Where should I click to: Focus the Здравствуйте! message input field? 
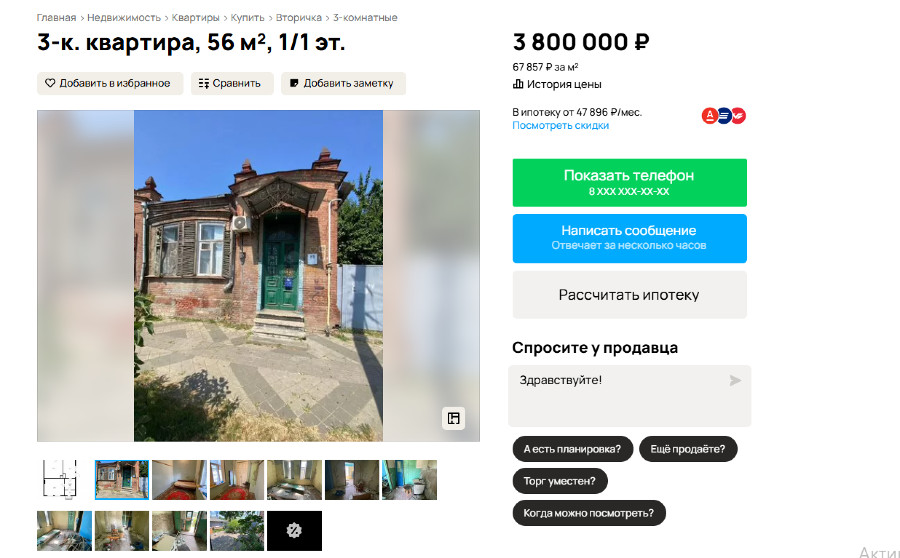tap(630, 396)
